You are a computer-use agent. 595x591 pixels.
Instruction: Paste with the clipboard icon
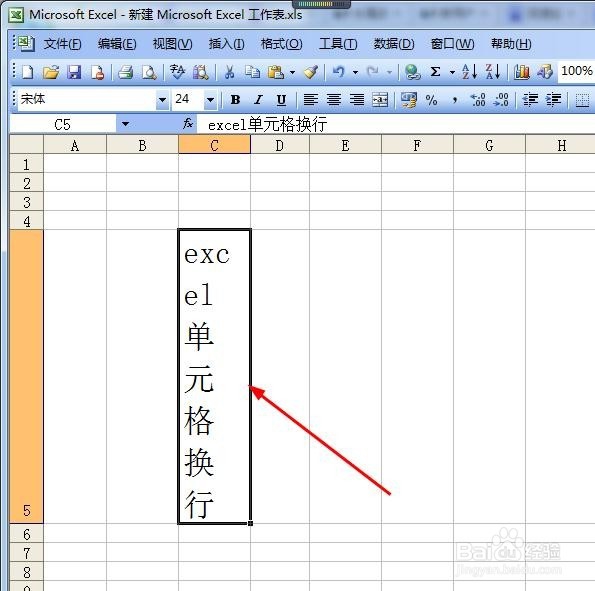point(276,72)
